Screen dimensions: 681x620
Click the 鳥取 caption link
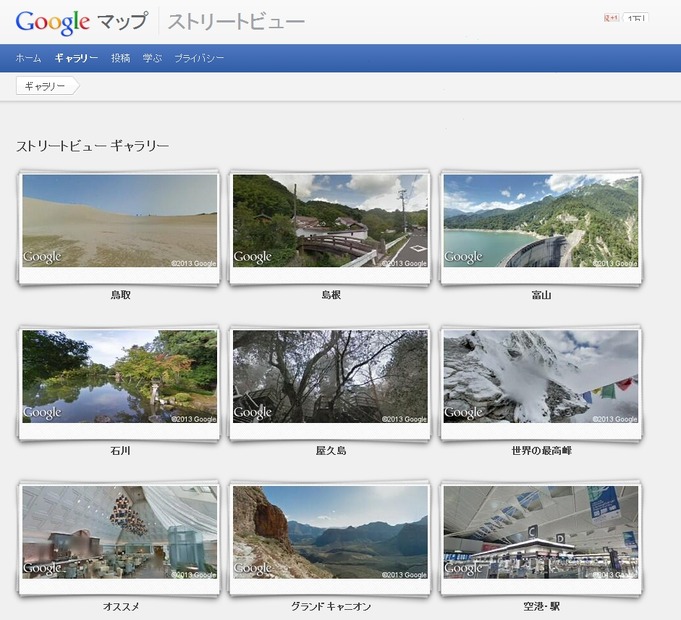coord(120,295)
